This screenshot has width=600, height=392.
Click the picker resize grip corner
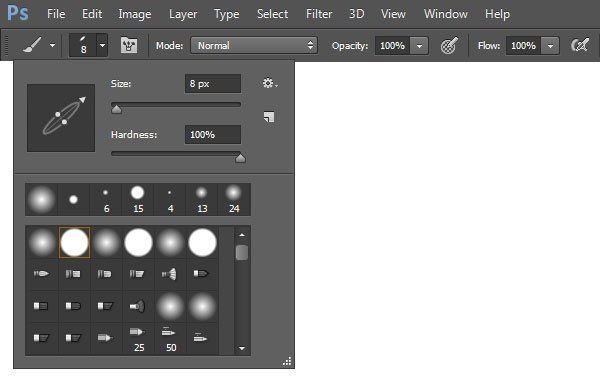tap(287, 361)
